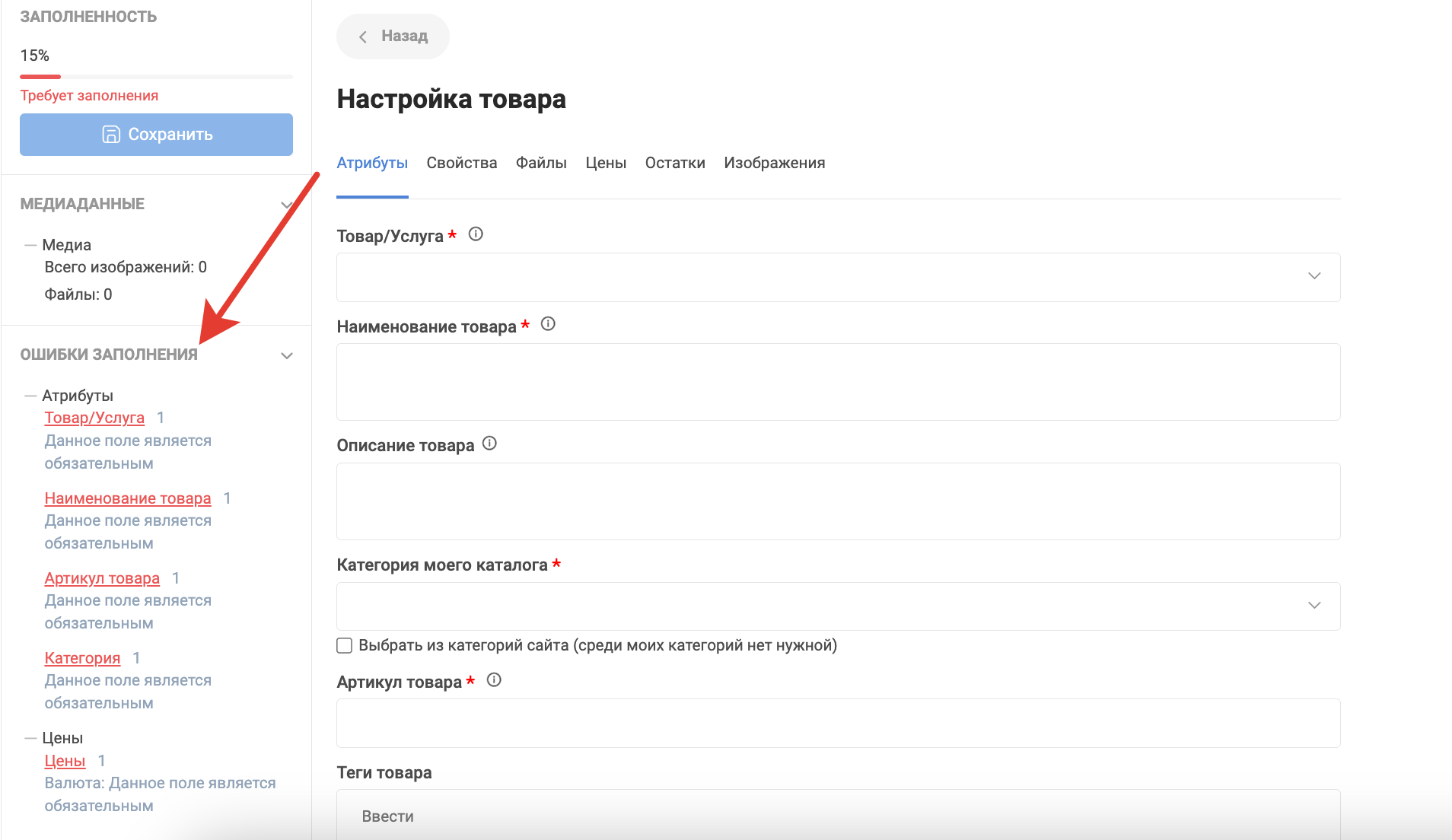Image resolution: width=1452 pixels, height=840 pixels.
Task: Click the back arrow icon near Назад
Action: [x=363, y=37]
